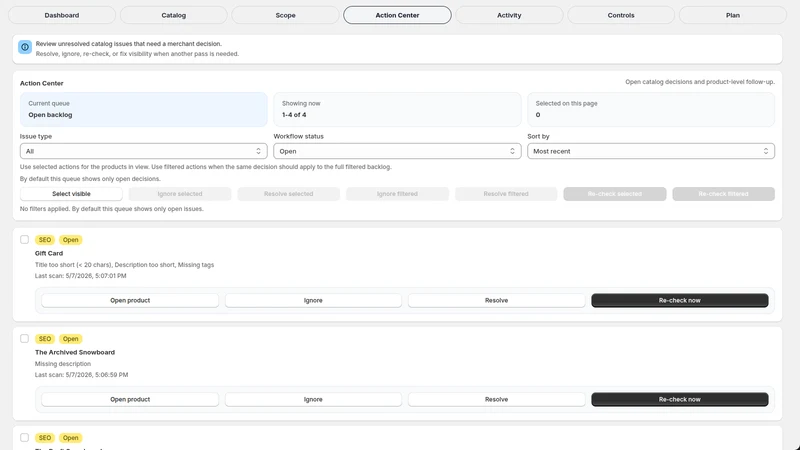Click the SEO badge on The Archived Snowboard
Viewport: 800px width, 450px height.
click(x=45, y=339)
